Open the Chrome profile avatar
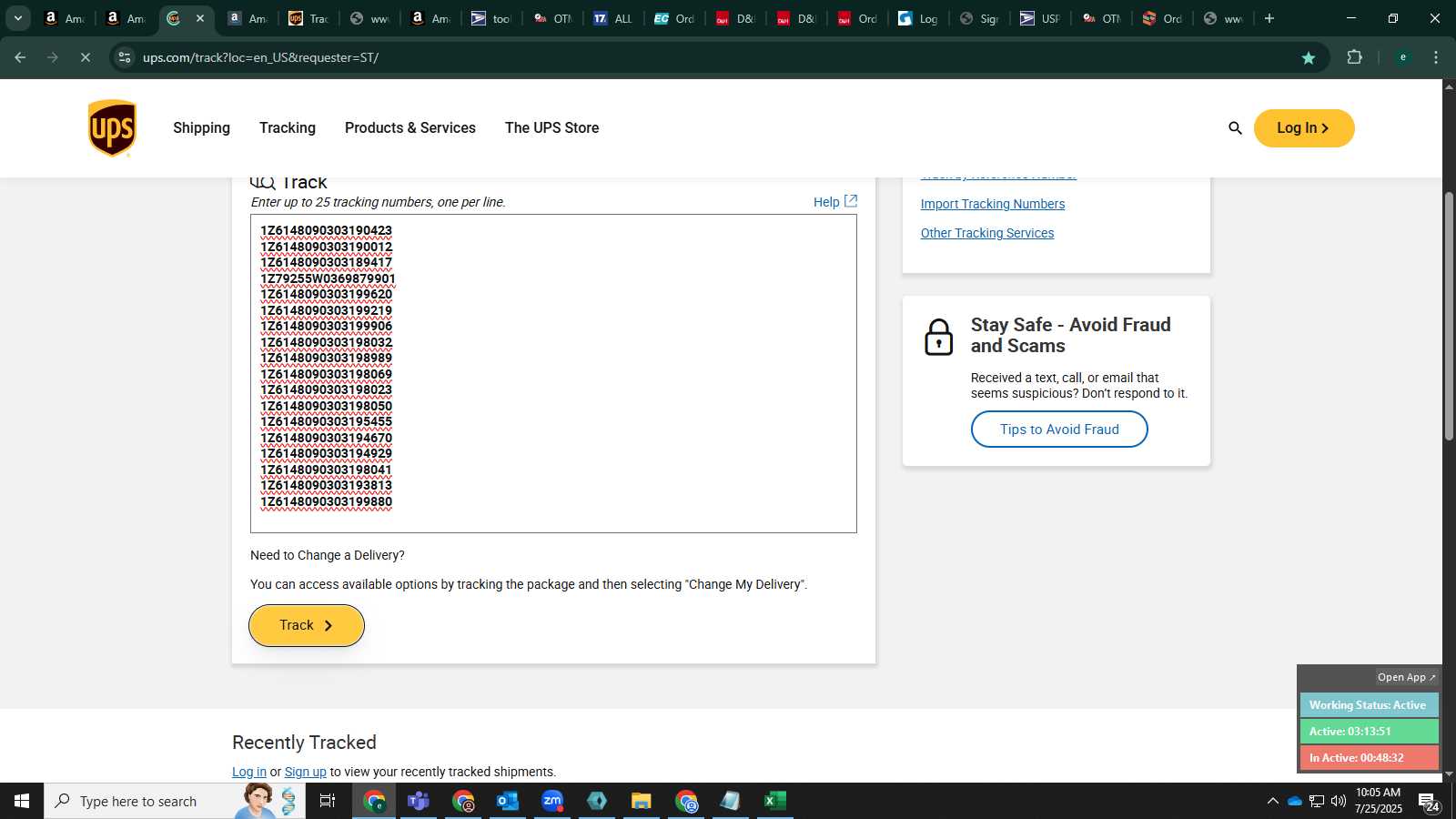 click(1402, 57)
